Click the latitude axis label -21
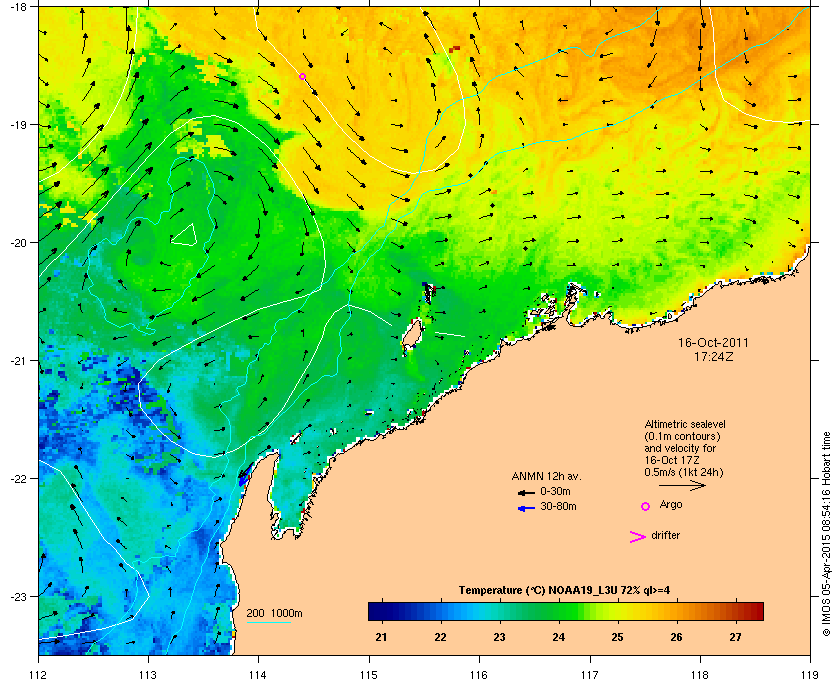Image resolution: width=840 pixels, height=680 pixels. tap(17, 360)
